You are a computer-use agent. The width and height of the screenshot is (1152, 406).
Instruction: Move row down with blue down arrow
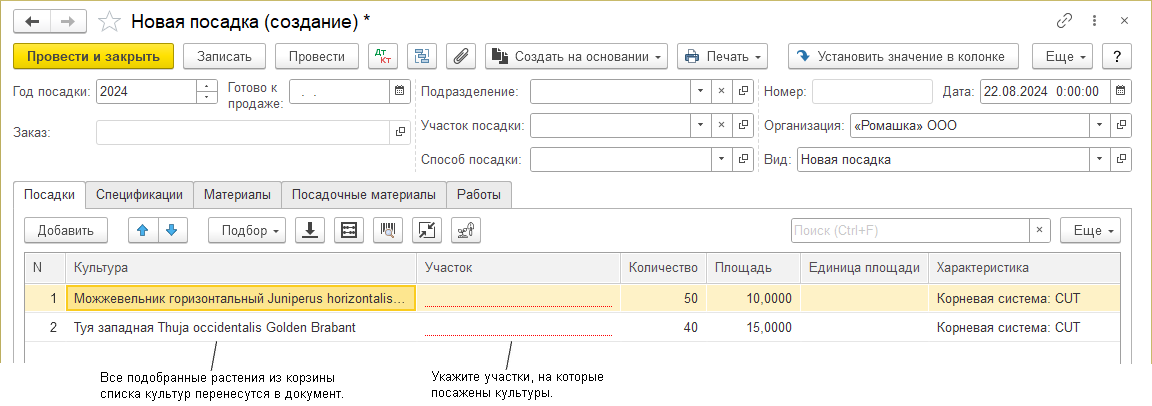tap(172, 230)
